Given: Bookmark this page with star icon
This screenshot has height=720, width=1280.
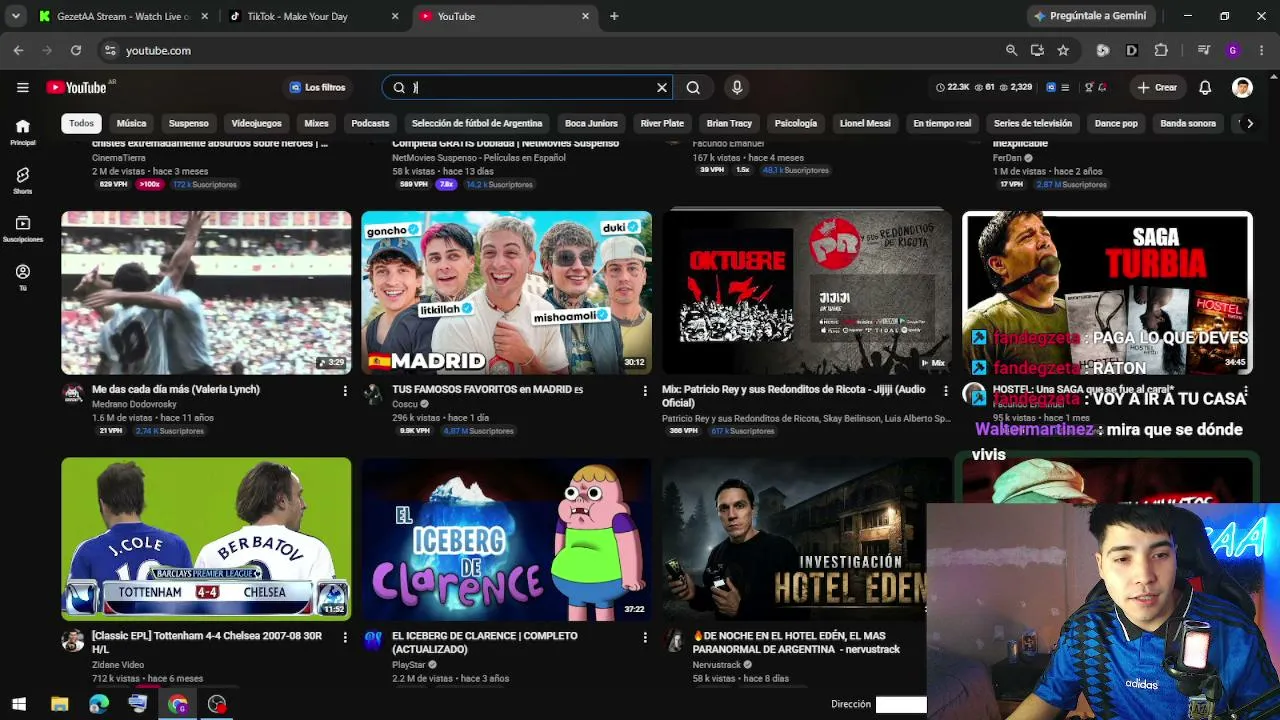Looking at the screenshot, I should (1063, 50).
